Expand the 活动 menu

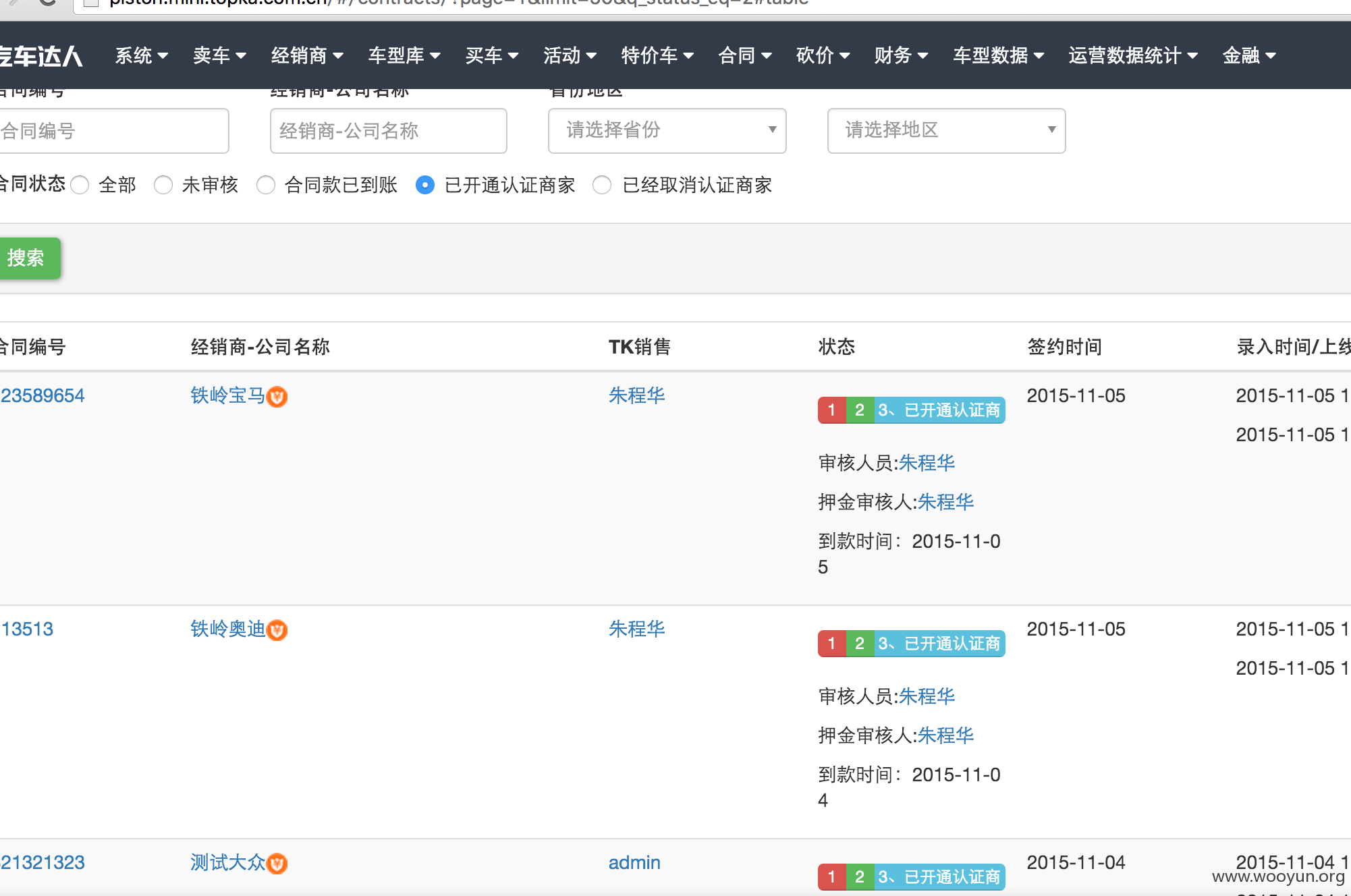coord(570,55)
